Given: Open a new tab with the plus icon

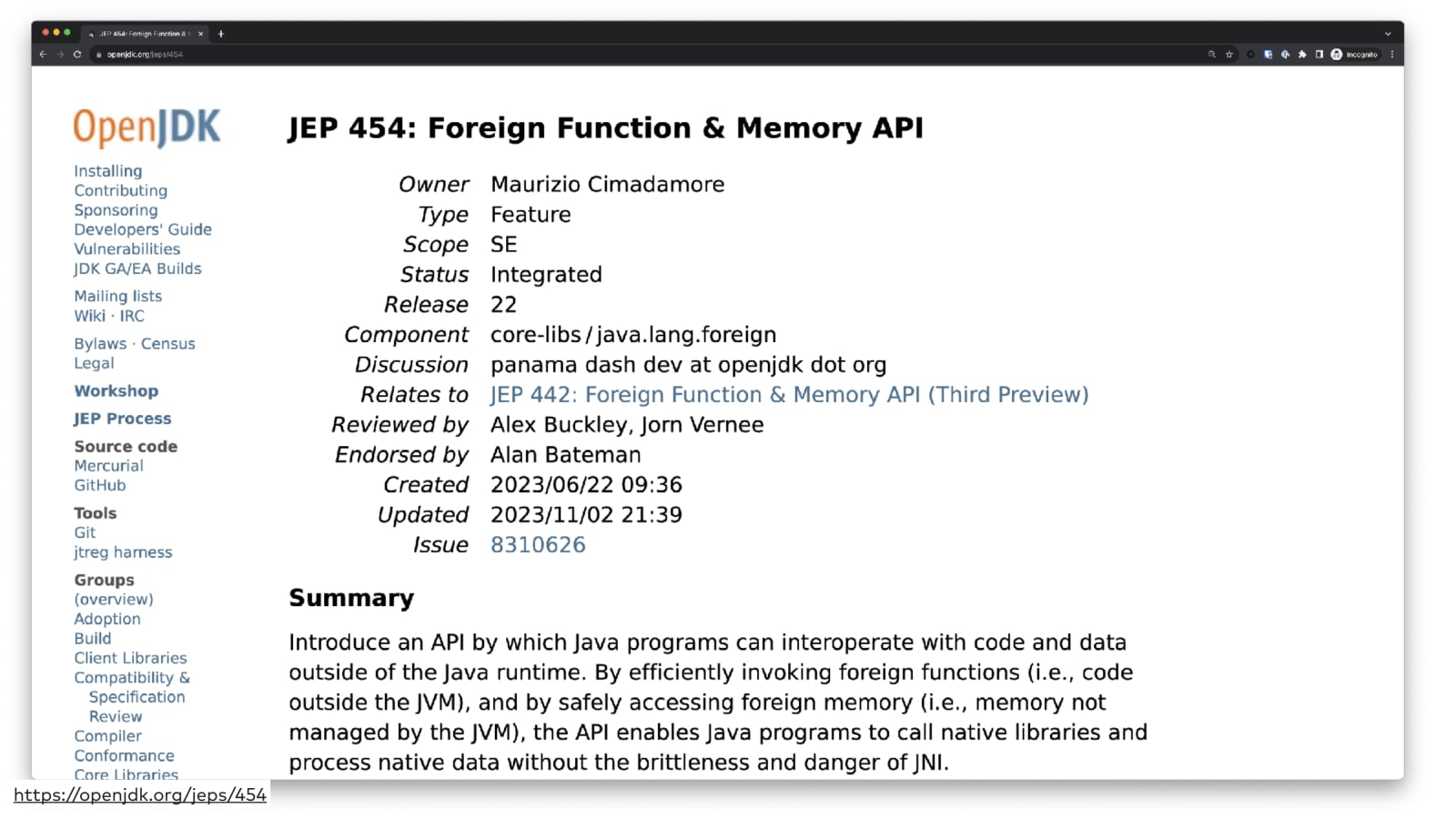Looking at the screenshot, I should point(220,34).
